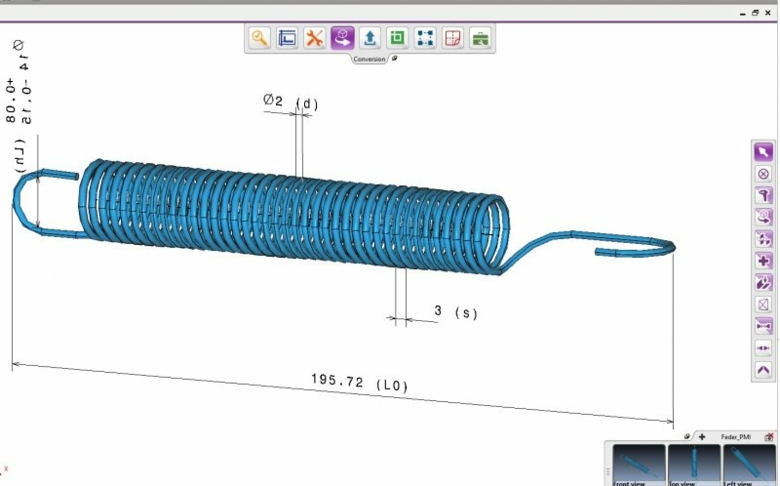The width and height of the screenshot is (780, 486).
Task: Select the Ø2 (d) wire diameter dimension
Action: [x=291, y=101]
